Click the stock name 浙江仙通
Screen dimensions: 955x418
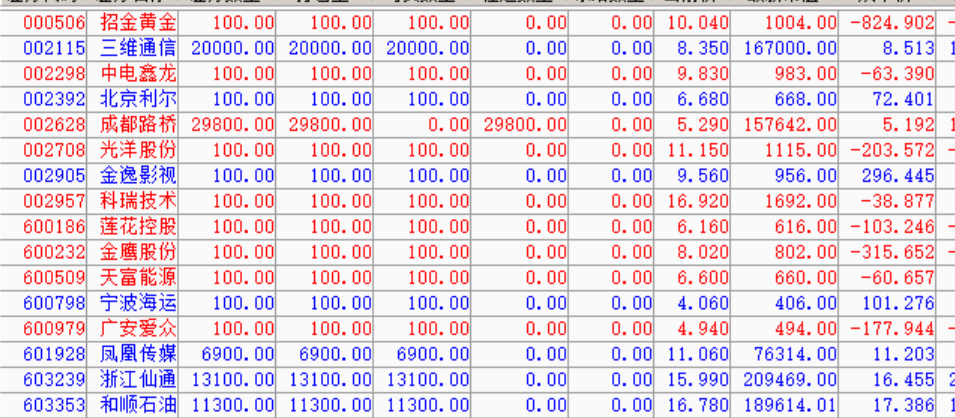pyautogui.click(x=138, y=380)
